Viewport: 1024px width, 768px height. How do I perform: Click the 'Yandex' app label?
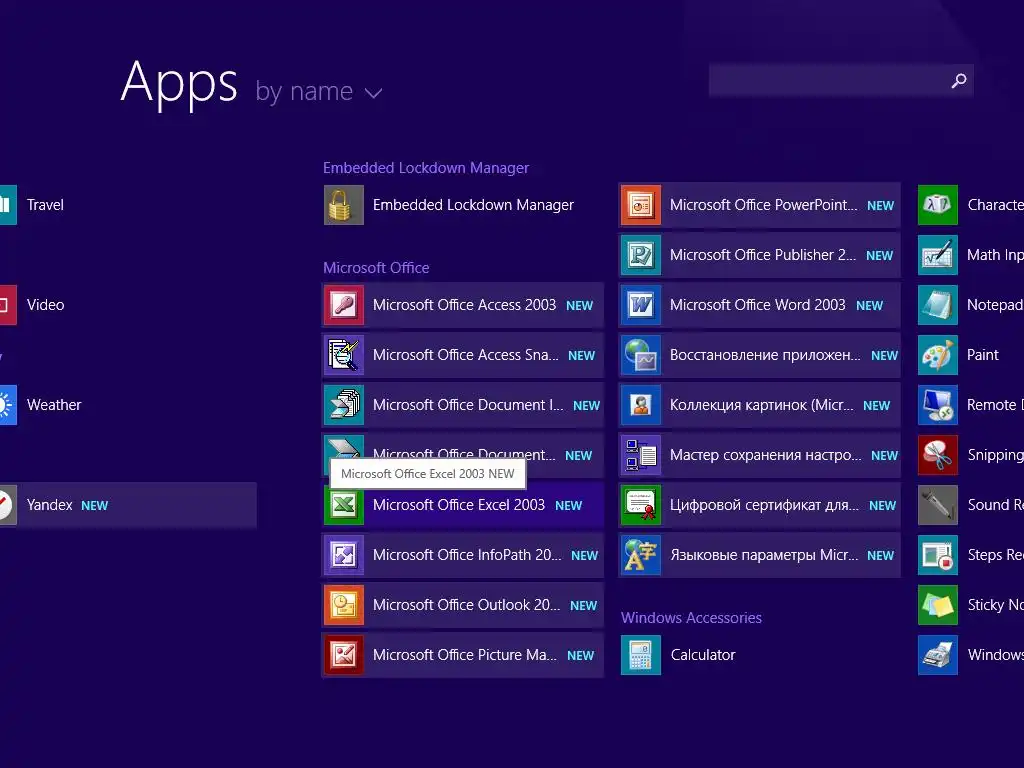[x=50, y=505]
